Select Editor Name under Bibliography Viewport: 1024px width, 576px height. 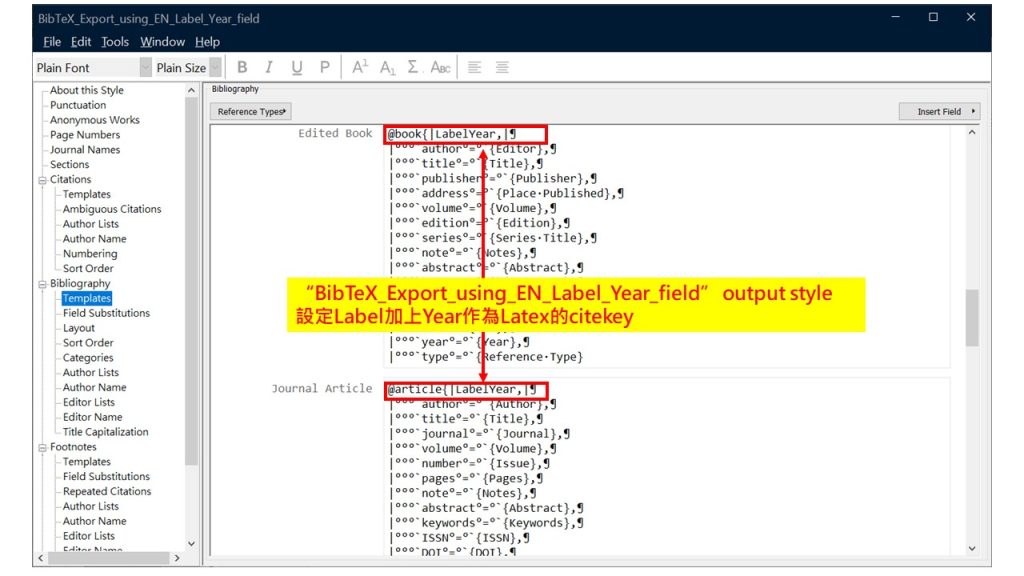tap(93, 417)
